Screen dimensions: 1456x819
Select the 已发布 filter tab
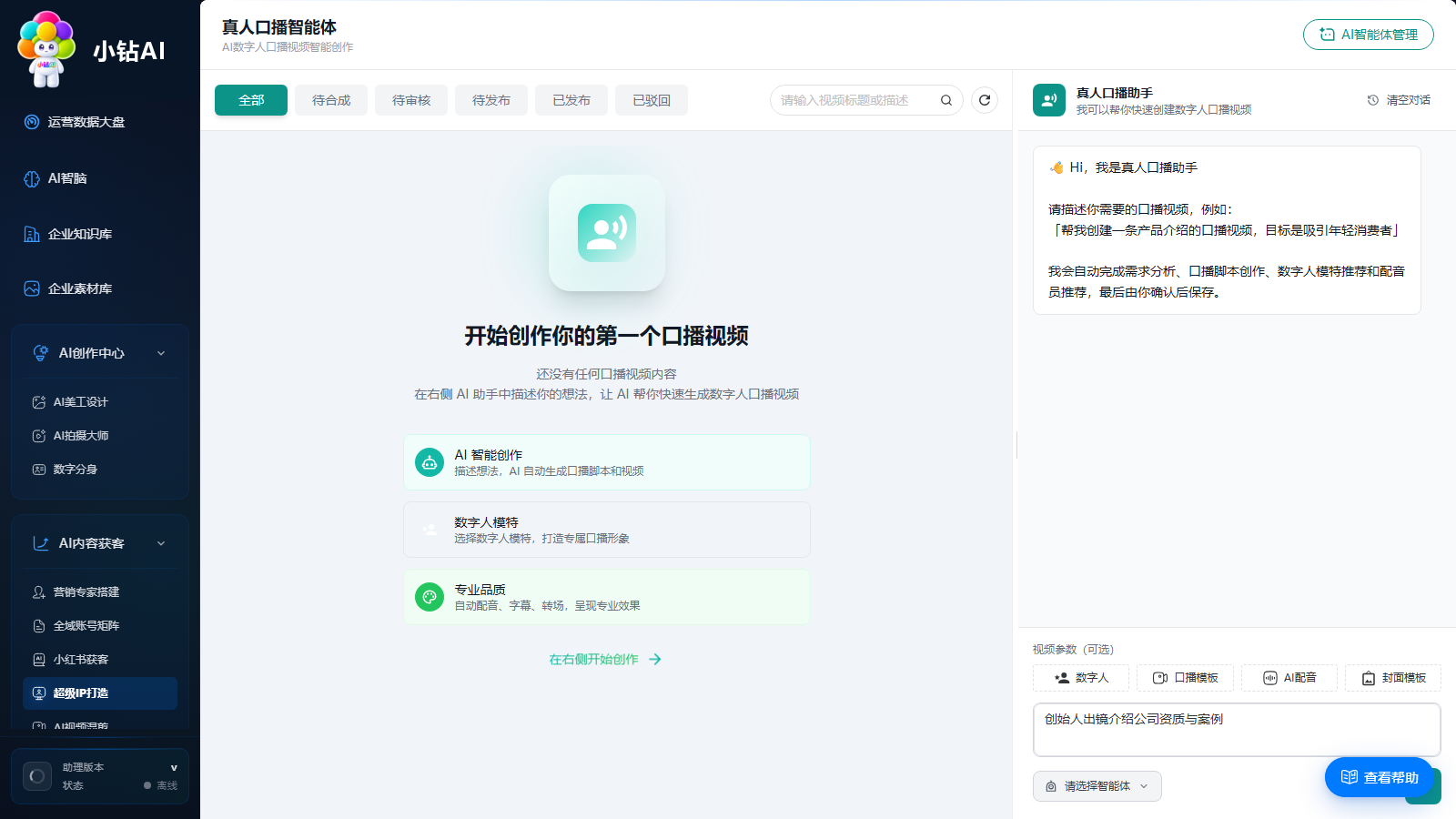(571, 100)
